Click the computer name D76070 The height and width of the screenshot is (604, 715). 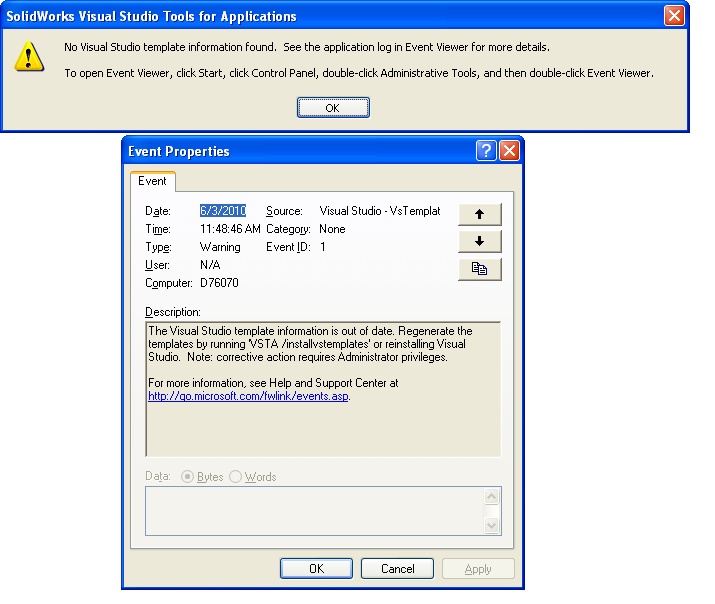click(x=219, y=283)
